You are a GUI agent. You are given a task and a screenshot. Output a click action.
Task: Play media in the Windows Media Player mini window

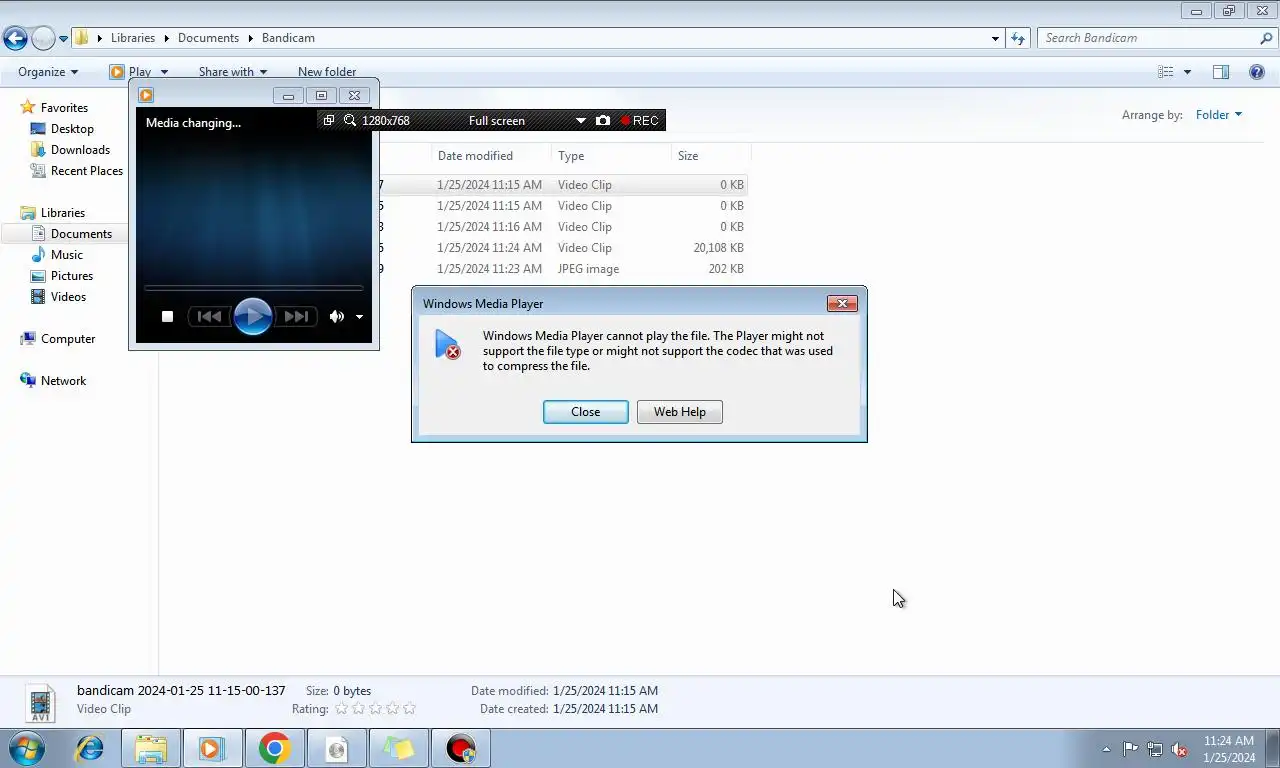tap(253, 317)
